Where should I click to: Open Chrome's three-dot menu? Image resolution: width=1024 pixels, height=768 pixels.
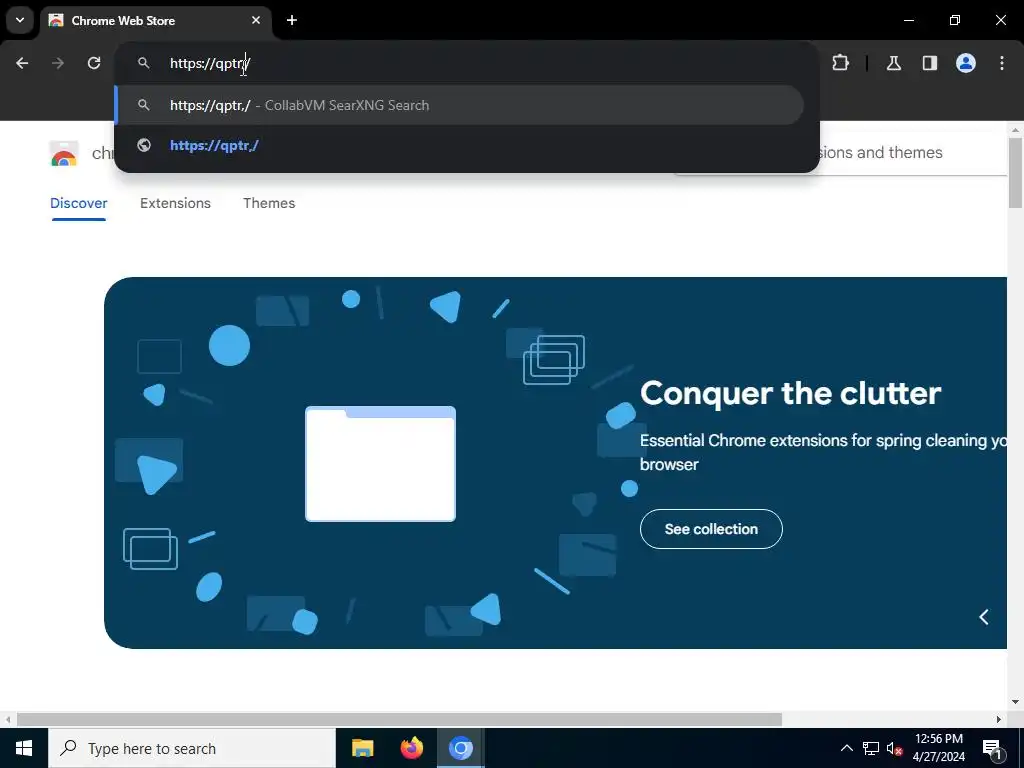1002,63
